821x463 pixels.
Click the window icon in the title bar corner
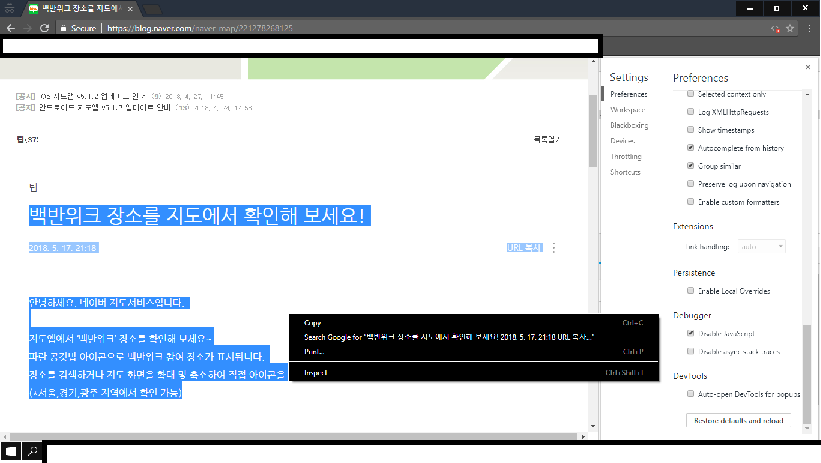(9, 8)
